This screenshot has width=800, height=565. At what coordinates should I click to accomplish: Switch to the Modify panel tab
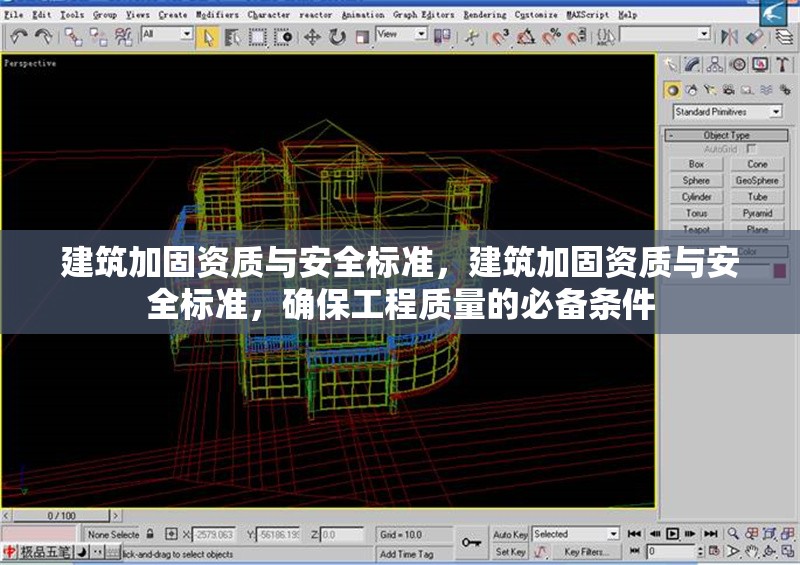(x=692, y=65)
